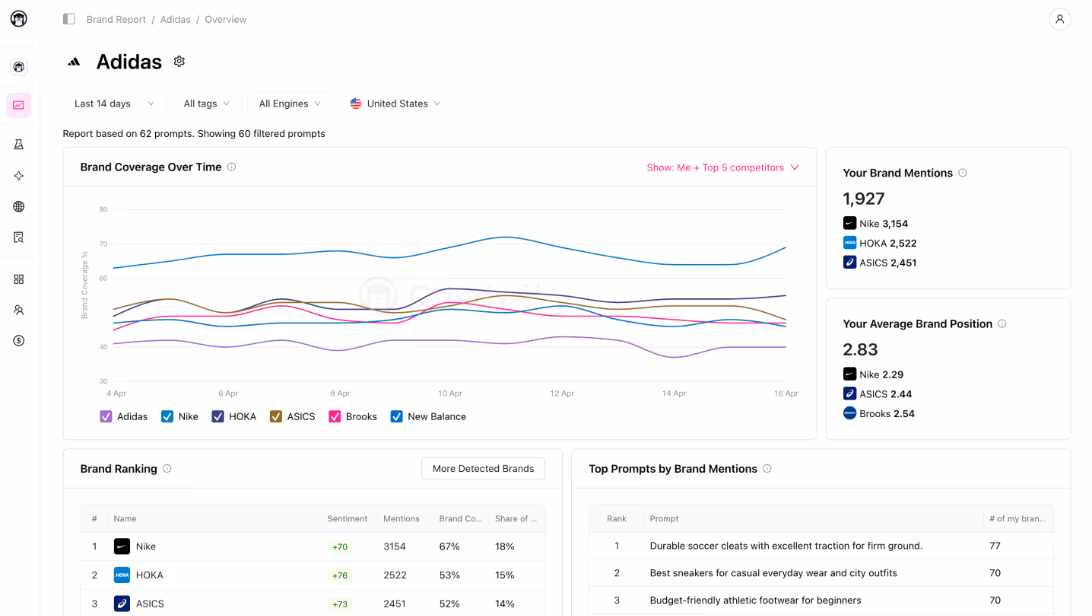The height and width of the screenshot is (616, 1092).
Task: Click ASICS logo in Brand Mentions card
Action: pos(850,262)
